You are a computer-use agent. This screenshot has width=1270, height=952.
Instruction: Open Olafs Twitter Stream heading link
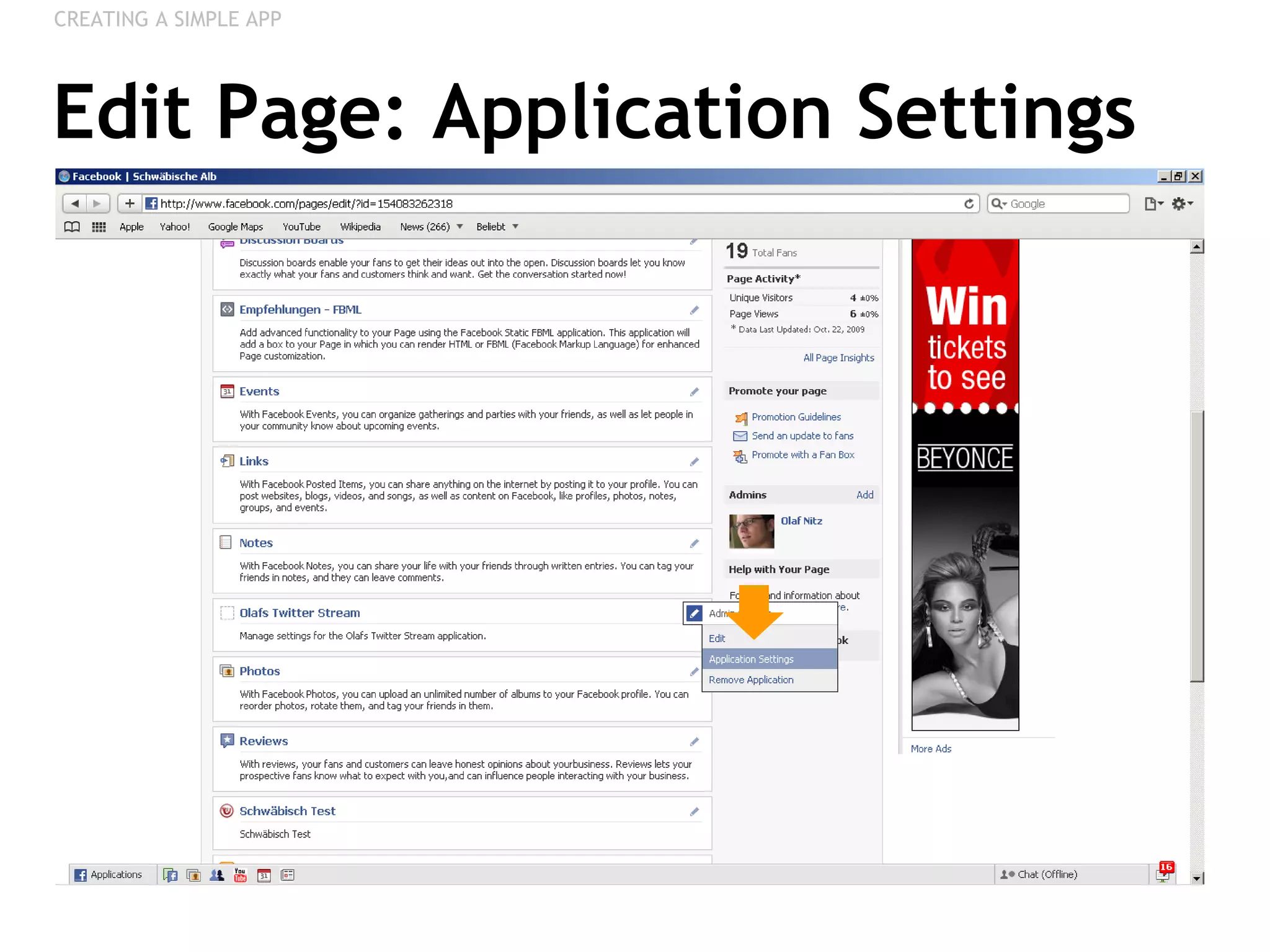(x=300, y=613)
